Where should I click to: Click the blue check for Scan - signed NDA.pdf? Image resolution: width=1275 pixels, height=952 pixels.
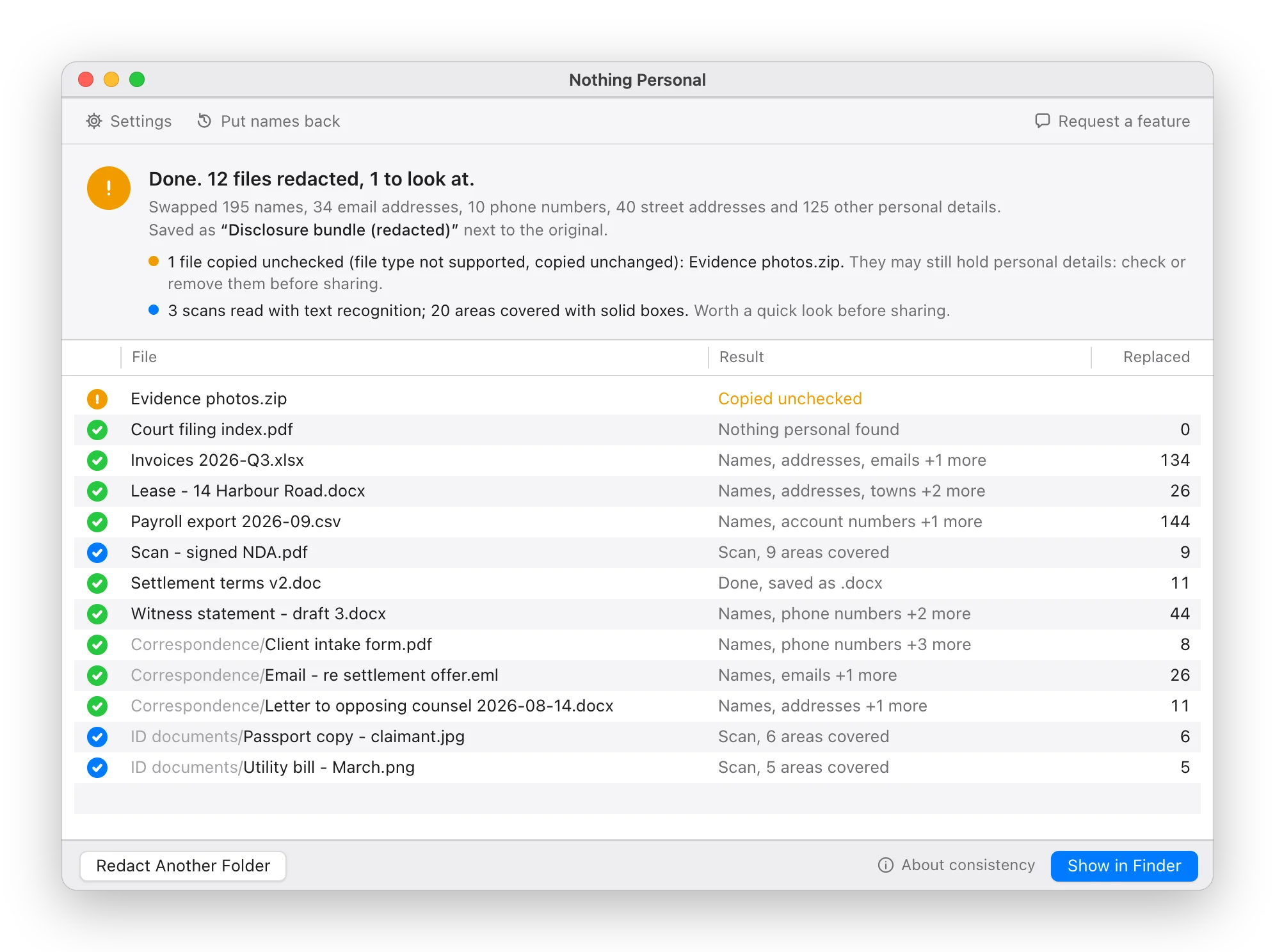click(x=97, y=553)
